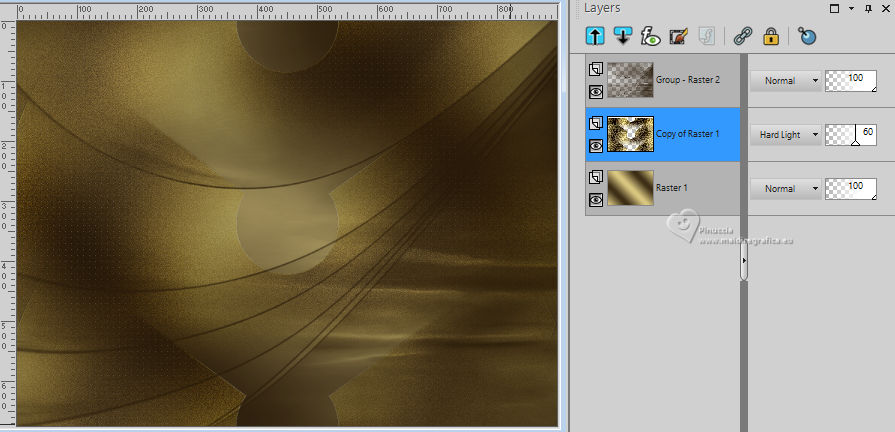Image resolution: width=895 pixels, height=432 pixels.
Task: Open the Layer Effects fx icon
Action: (x=650, y=36)
